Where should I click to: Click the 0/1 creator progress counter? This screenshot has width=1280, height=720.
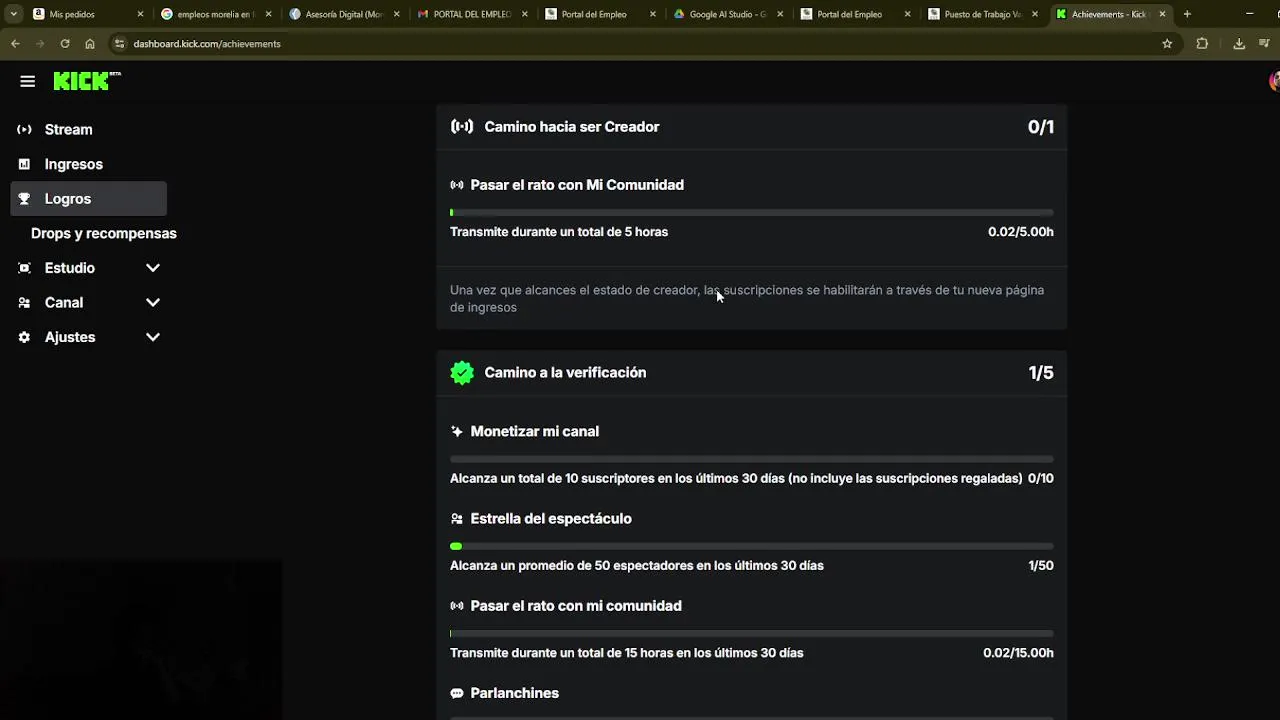(x=1041, y=127)
